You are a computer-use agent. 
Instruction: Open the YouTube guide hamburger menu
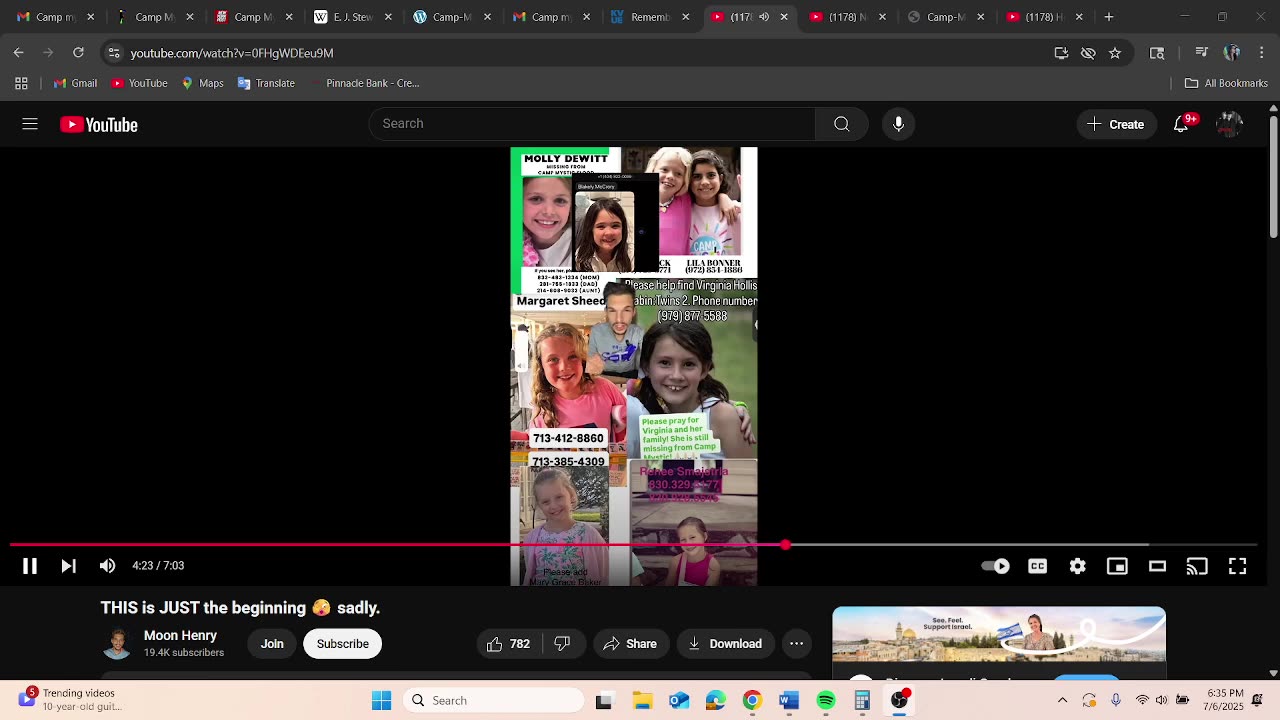pyautogui.click(x=30, y=124)
